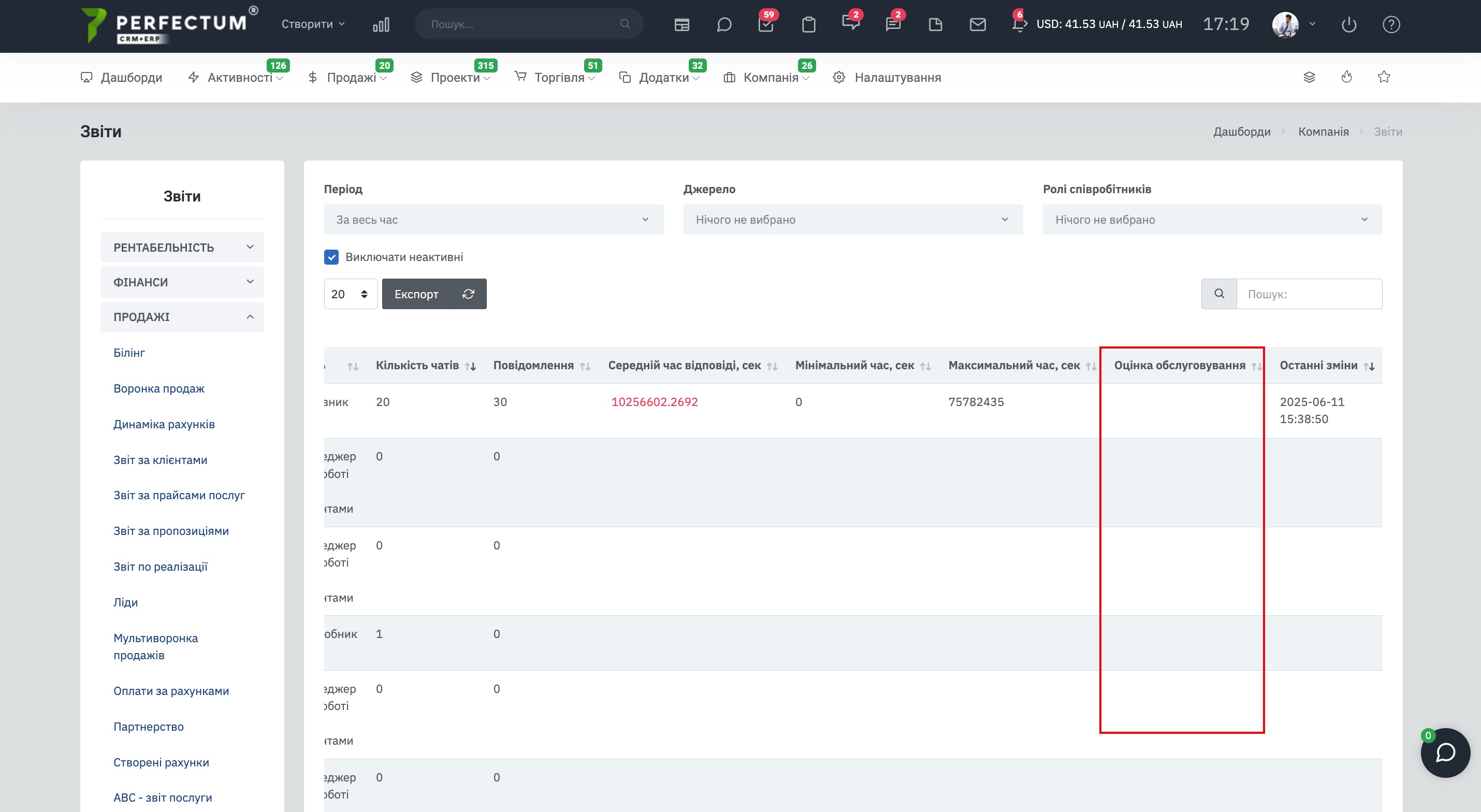Screen dimensions: 1481x812
Task: Open the Джерело dropdown
Action: 852,220
